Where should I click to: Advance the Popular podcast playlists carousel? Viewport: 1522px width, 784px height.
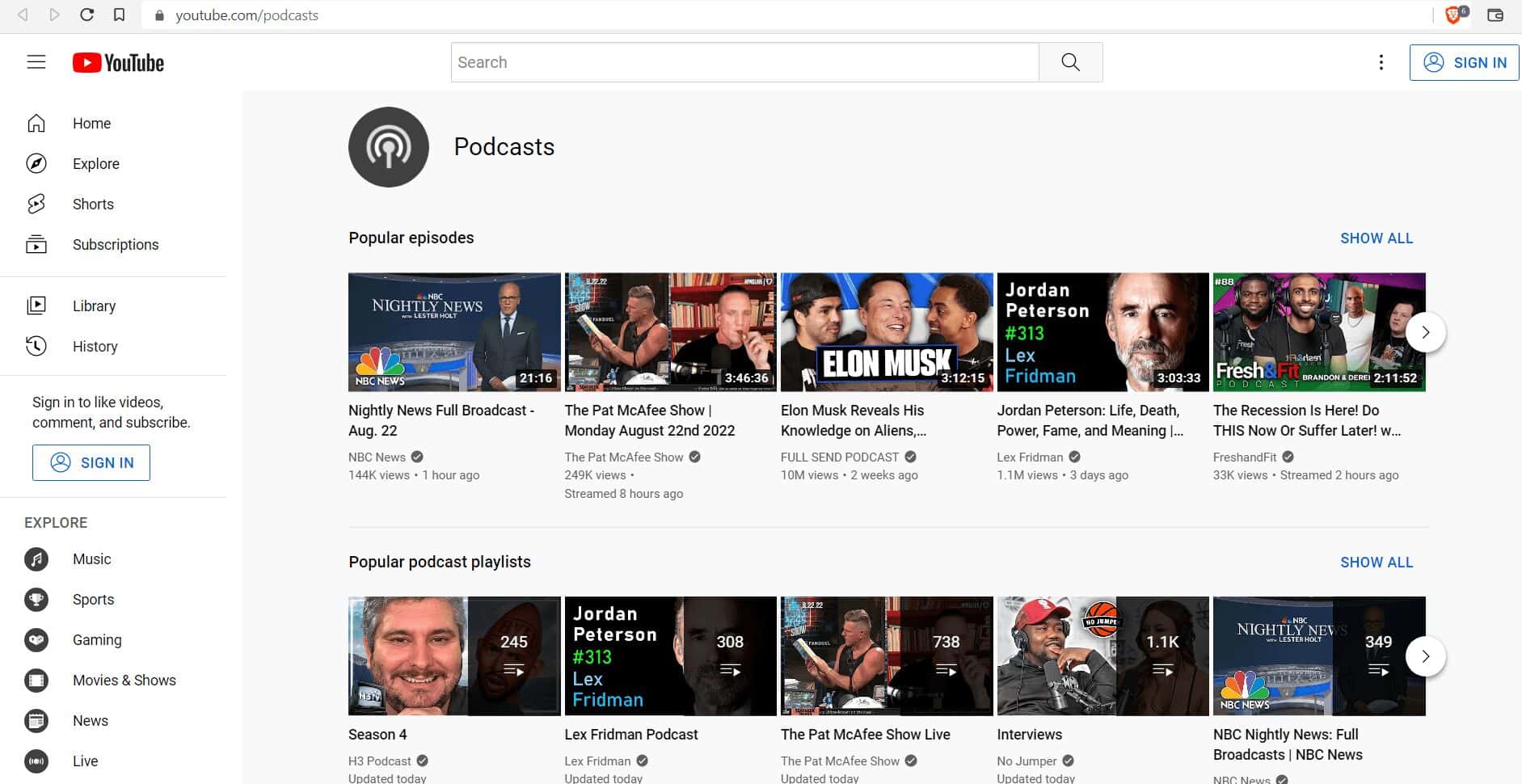[x=1426, y=656]
